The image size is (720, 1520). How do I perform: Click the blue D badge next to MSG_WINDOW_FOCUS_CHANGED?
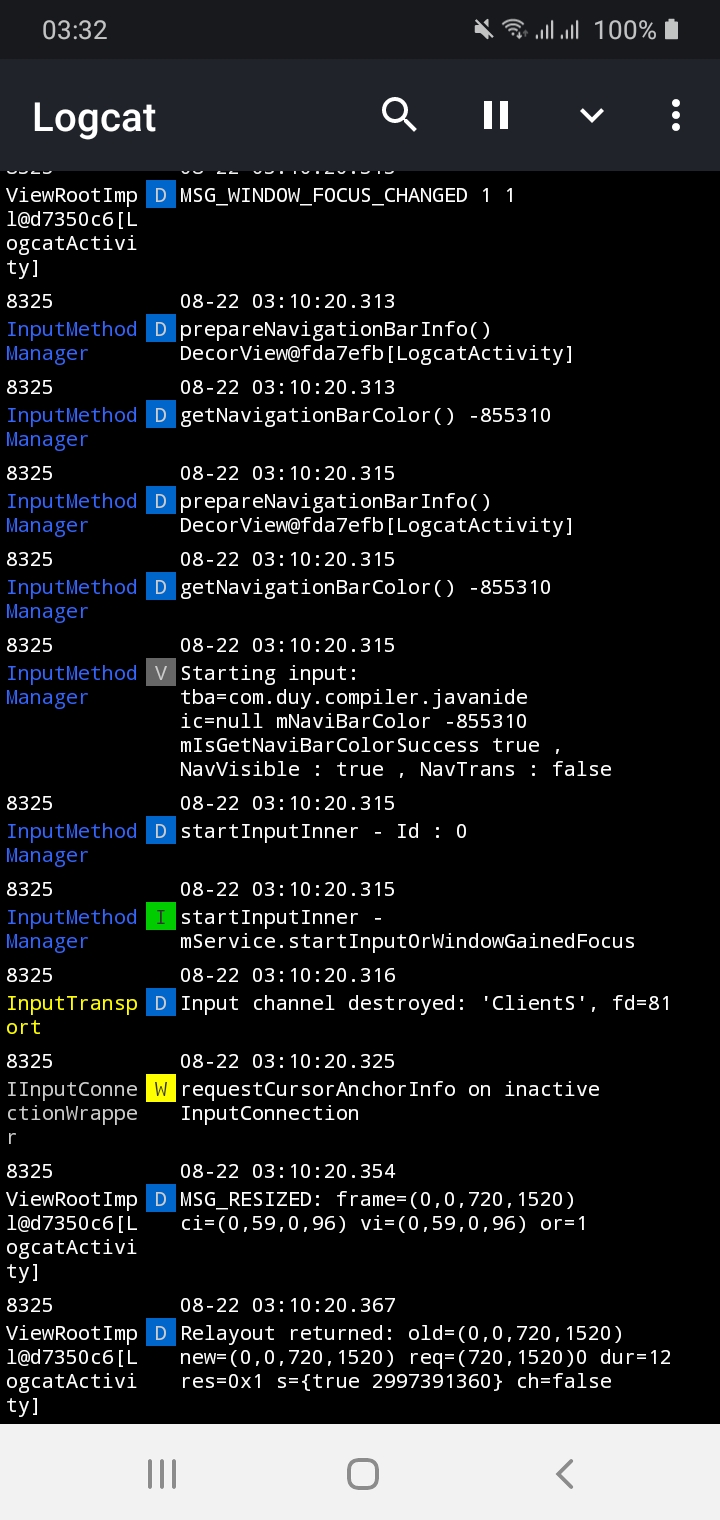click(160, 194)
